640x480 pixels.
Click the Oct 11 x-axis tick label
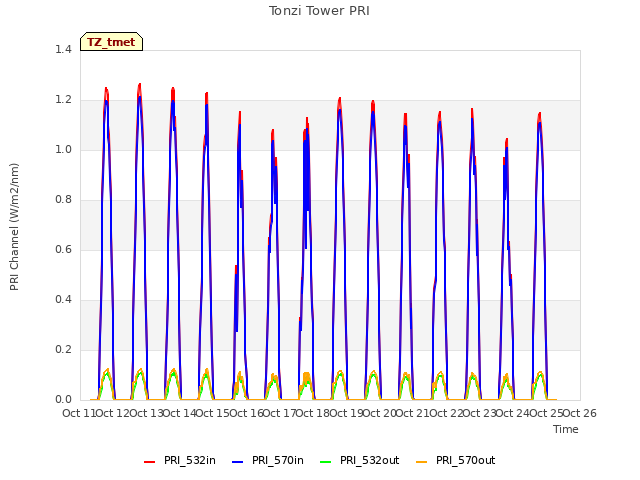(79, 413)
